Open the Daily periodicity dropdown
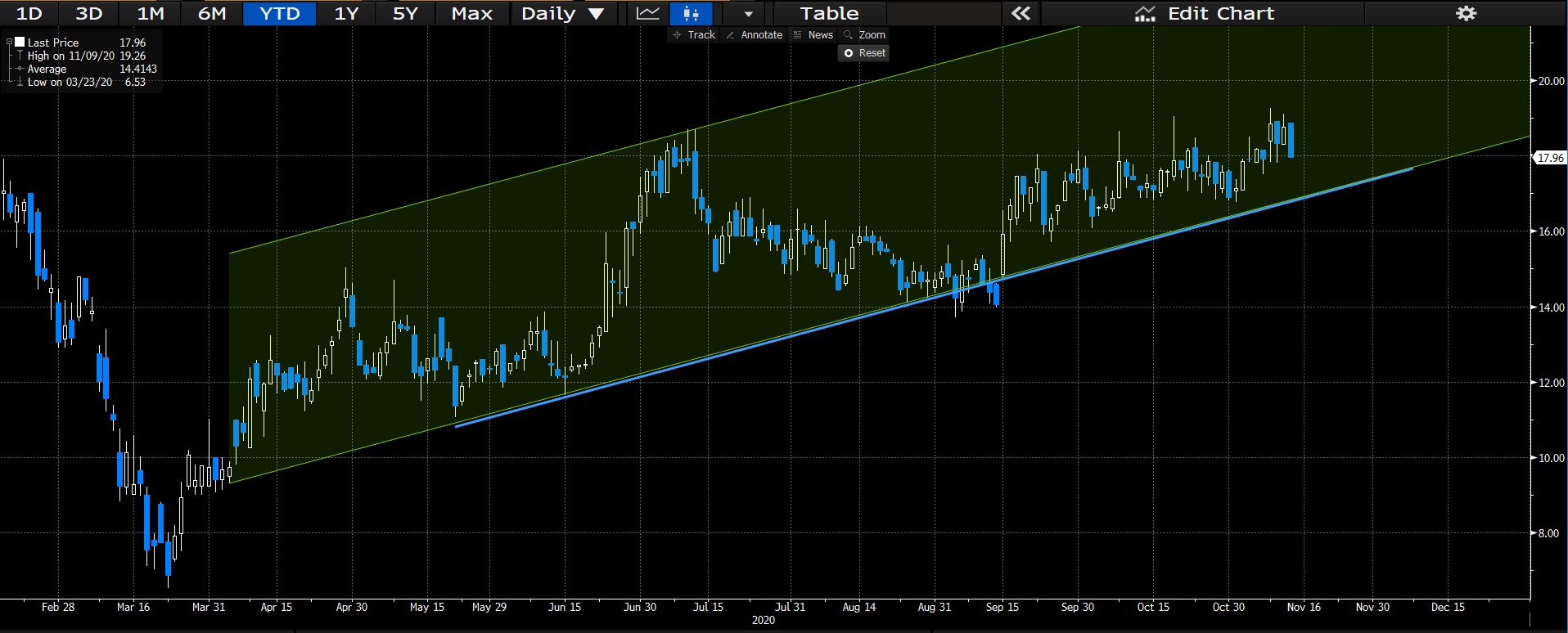Screen dimensions: 1568x633 563,13
